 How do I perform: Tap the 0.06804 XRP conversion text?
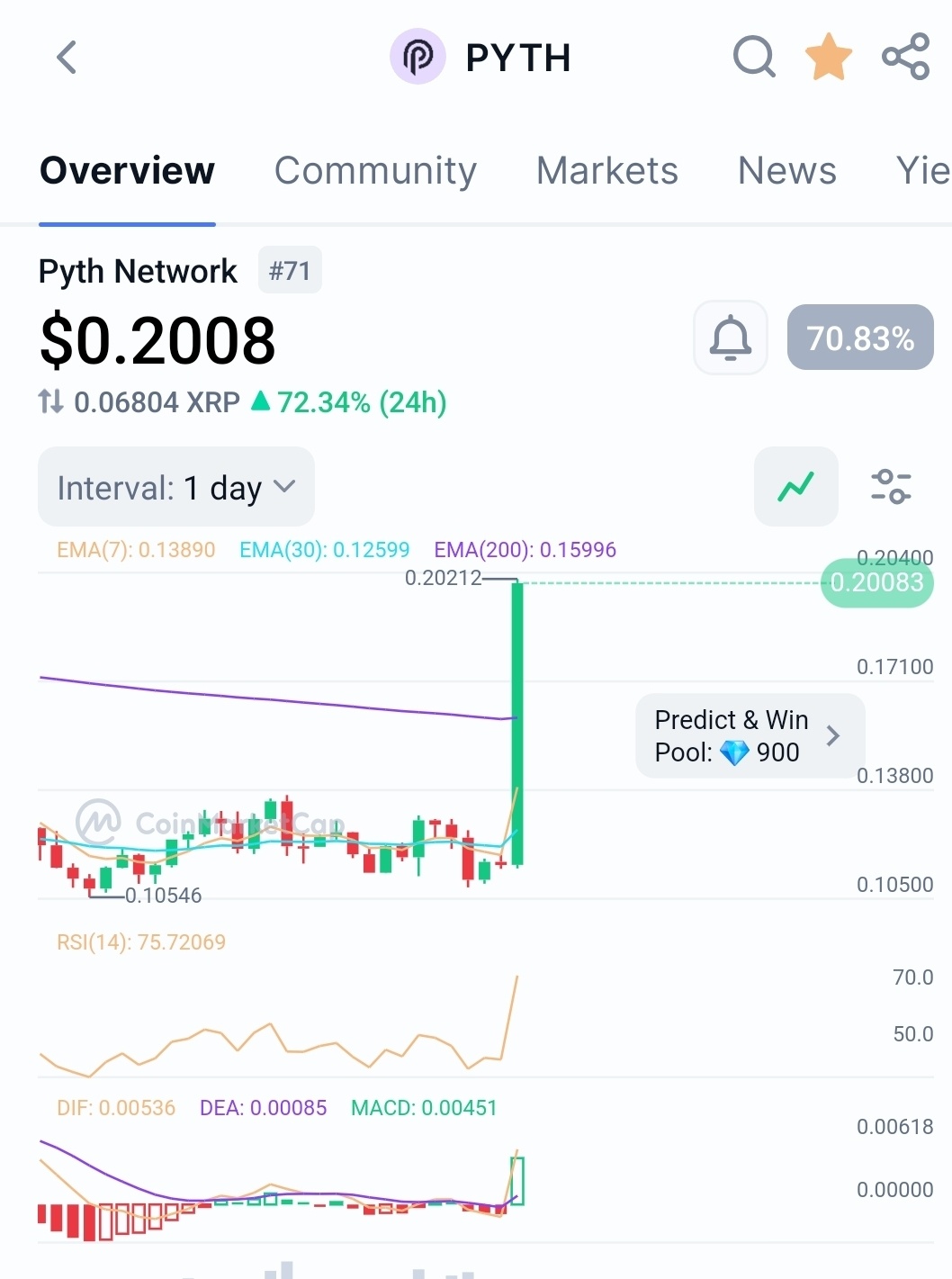click(157, 402)
